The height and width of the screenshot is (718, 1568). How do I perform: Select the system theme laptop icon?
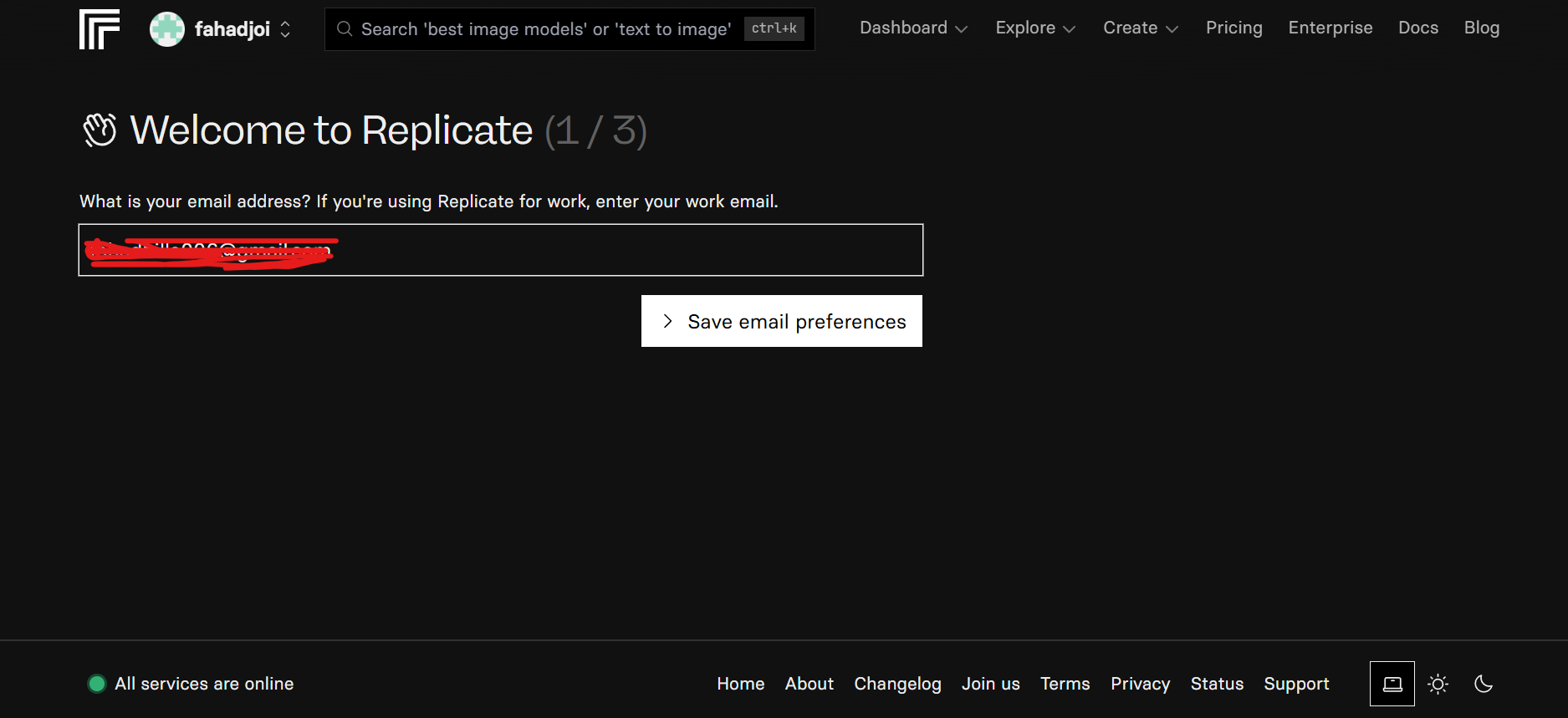(x=1392, y=684)
